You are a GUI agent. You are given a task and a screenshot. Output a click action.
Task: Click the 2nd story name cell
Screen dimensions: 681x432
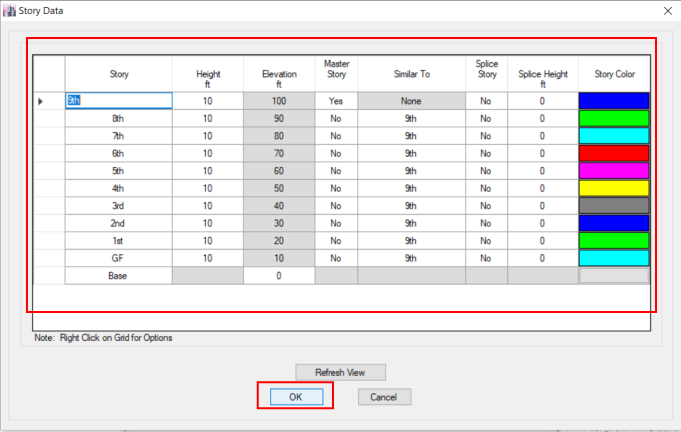click(x=118, y=222)
